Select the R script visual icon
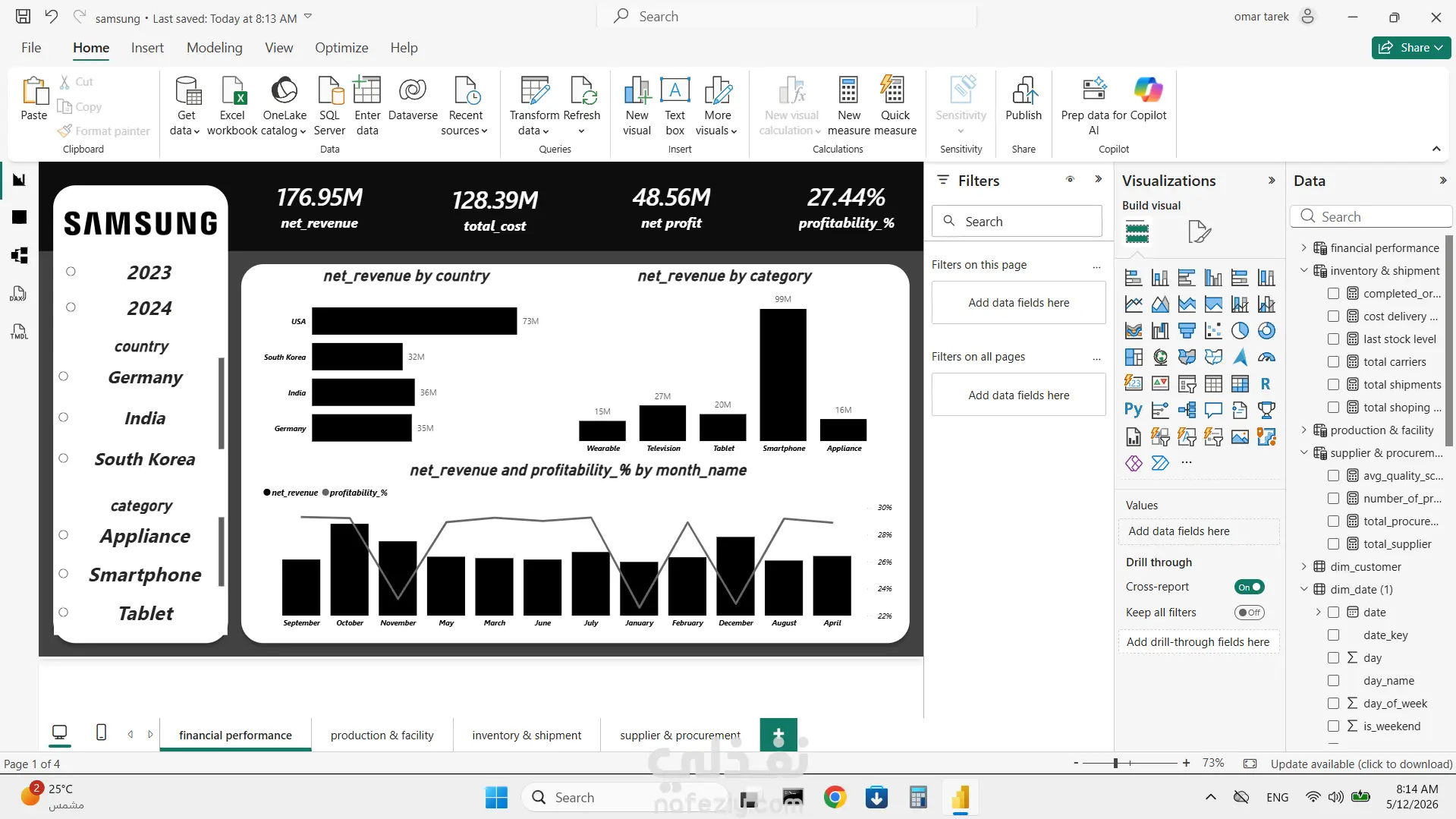 pyautogui.click(x=1266, y=384)
